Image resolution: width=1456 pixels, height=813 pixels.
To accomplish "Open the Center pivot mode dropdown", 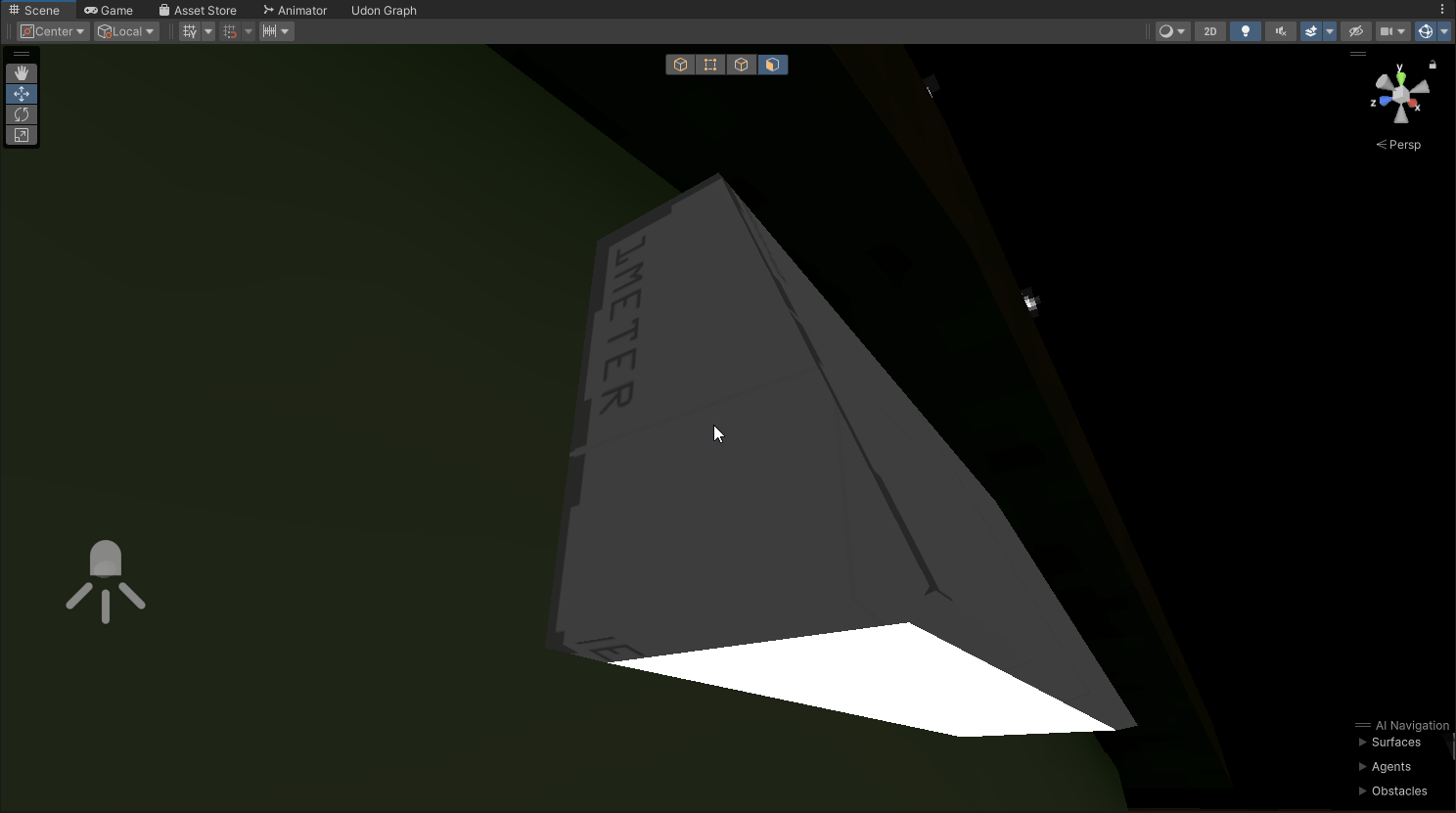I will [54, 31].
